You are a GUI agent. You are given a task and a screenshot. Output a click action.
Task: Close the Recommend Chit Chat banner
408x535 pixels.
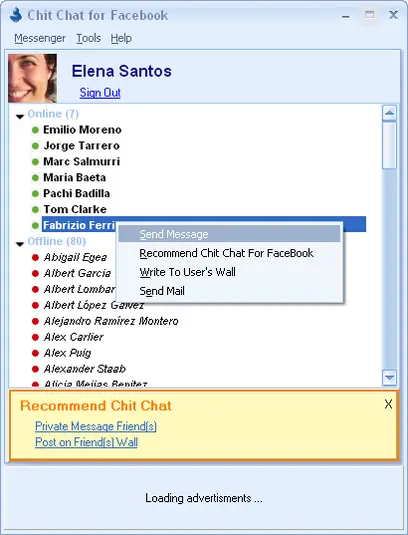(x=388, y=404)
